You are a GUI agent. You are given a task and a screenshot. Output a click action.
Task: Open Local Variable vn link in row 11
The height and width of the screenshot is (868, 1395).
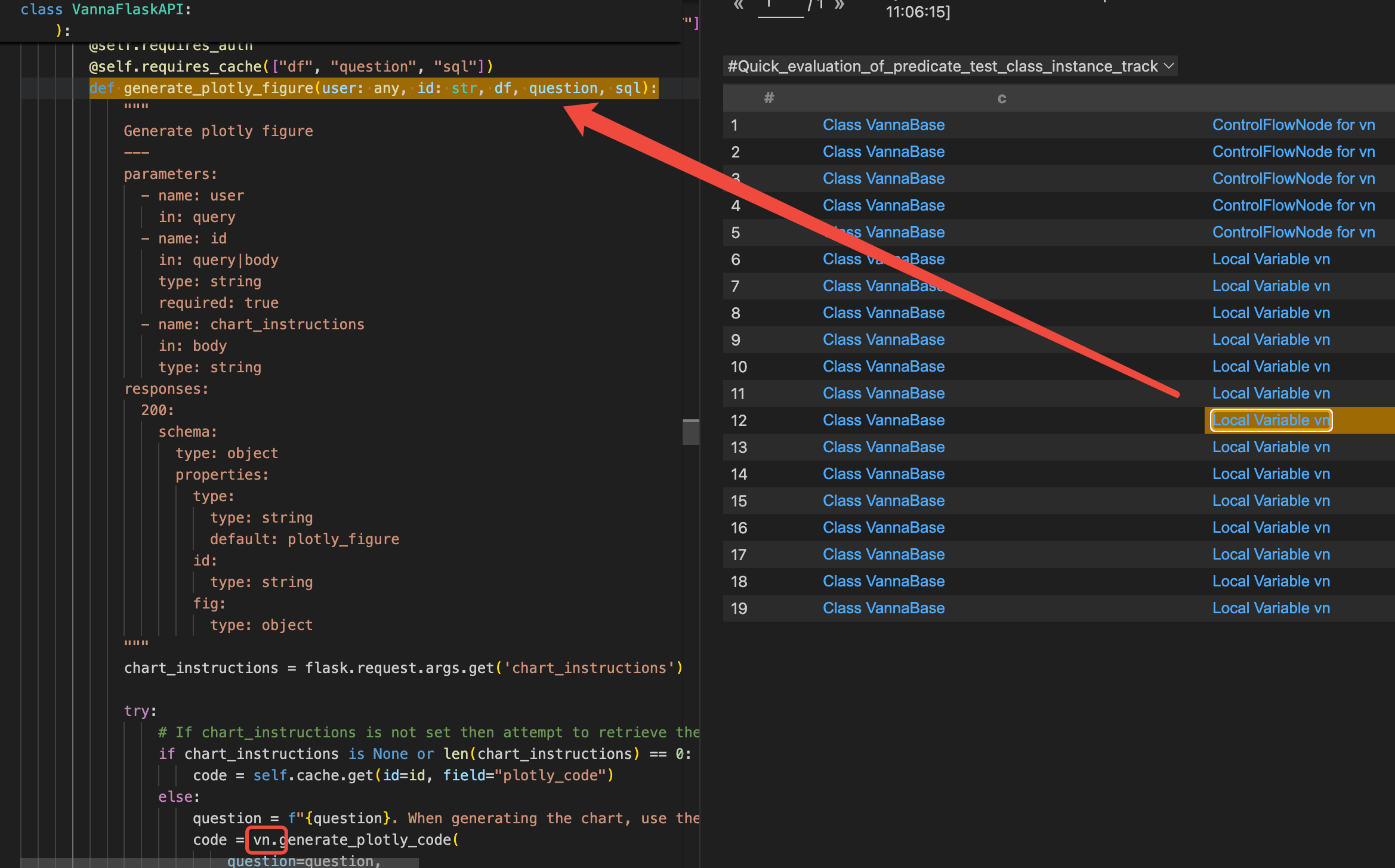(1271, 393)
